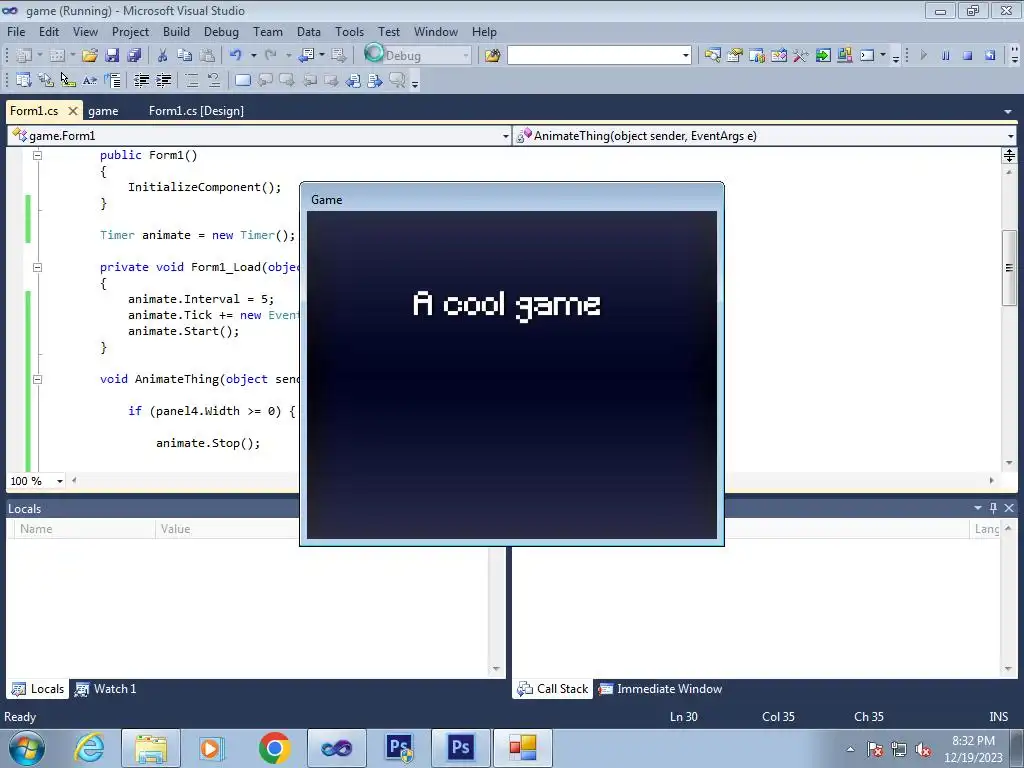Click the Open File folder icon
This screenshot has height=768, width=1024.
(89, 56)
